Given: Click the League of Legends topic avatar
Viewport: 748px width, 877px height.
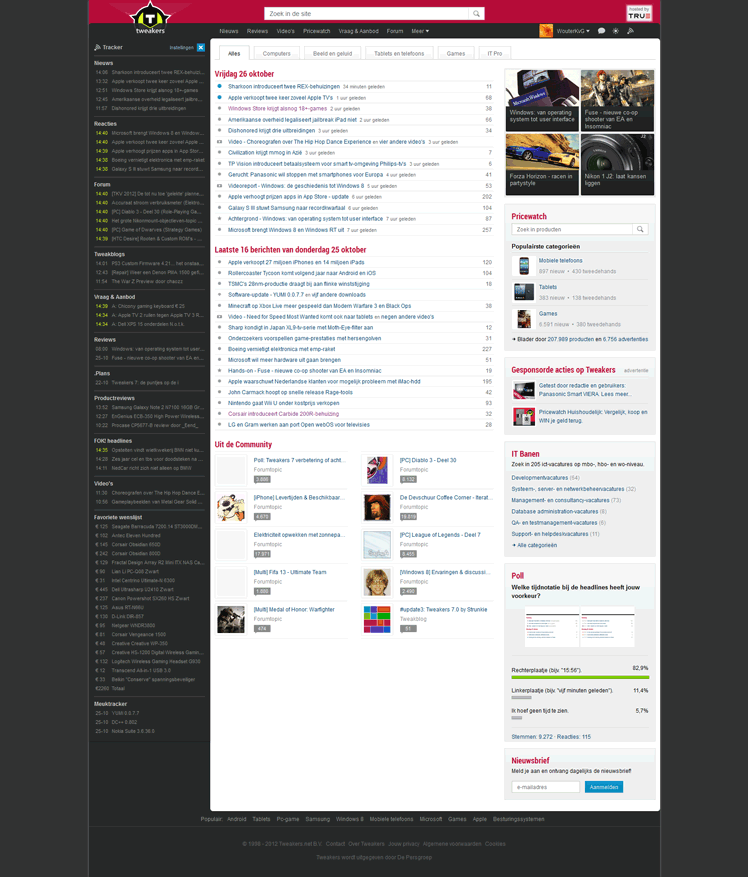Looking at the screenshot, I should pyautogui.click(x=377, y=545).
